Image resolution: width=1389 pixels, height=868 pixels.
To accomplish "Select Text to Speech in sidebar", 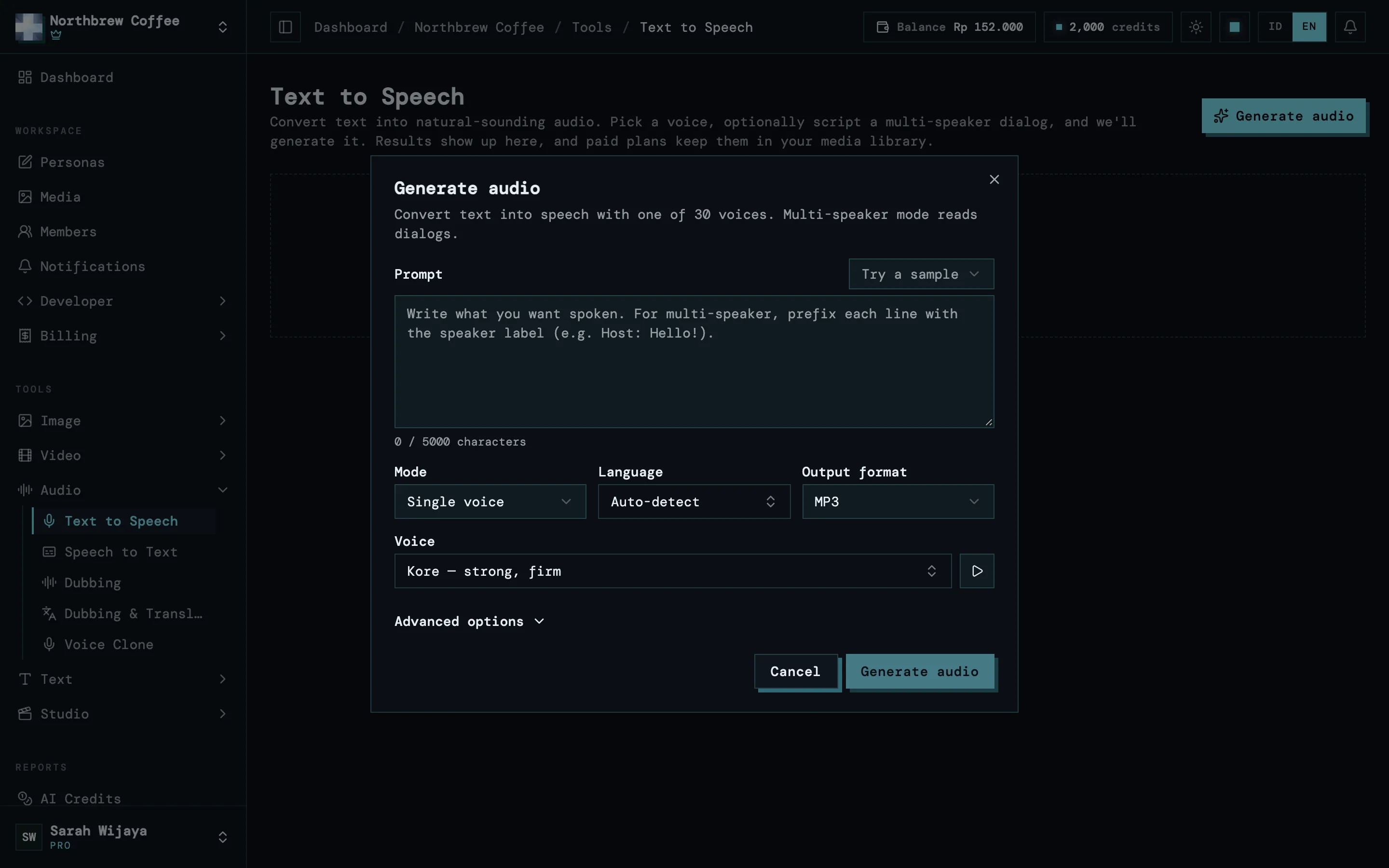I will (x=124, y=521).
